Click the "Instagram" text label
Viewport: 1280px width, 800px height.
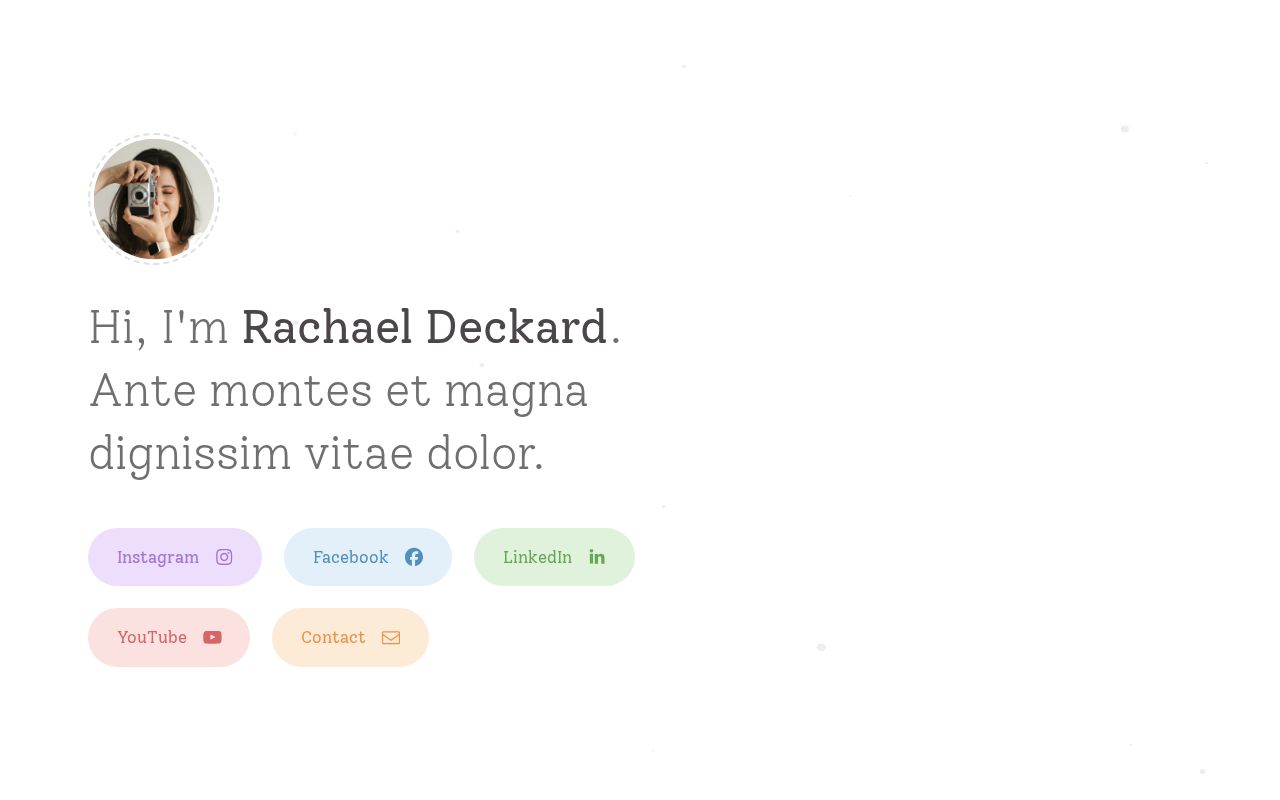tap(158, 557)
